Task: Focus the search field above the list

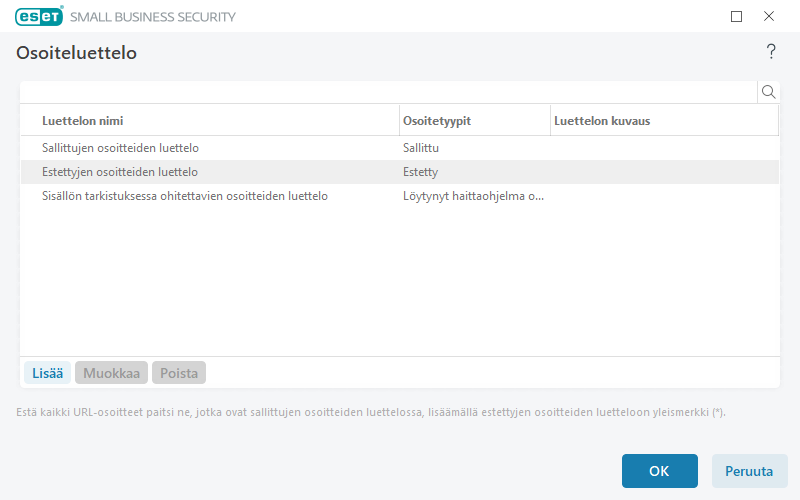Action: pyautogui.click(x=388, y=92)
